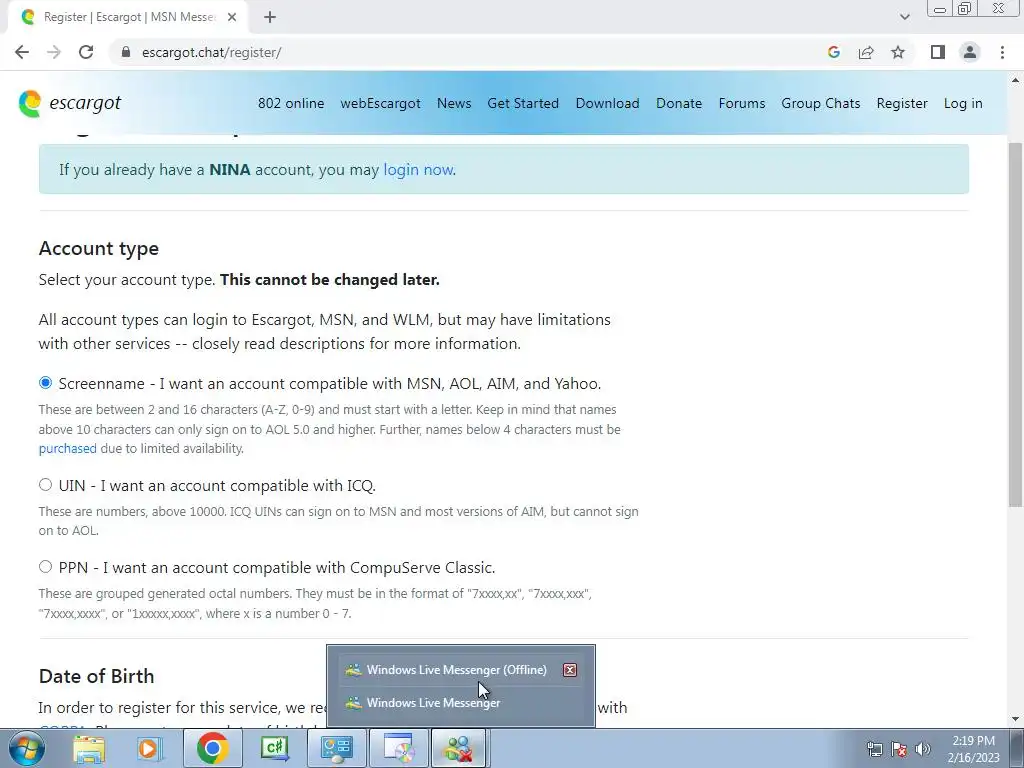
Task: Visit the Forums link
Action: 742,103
